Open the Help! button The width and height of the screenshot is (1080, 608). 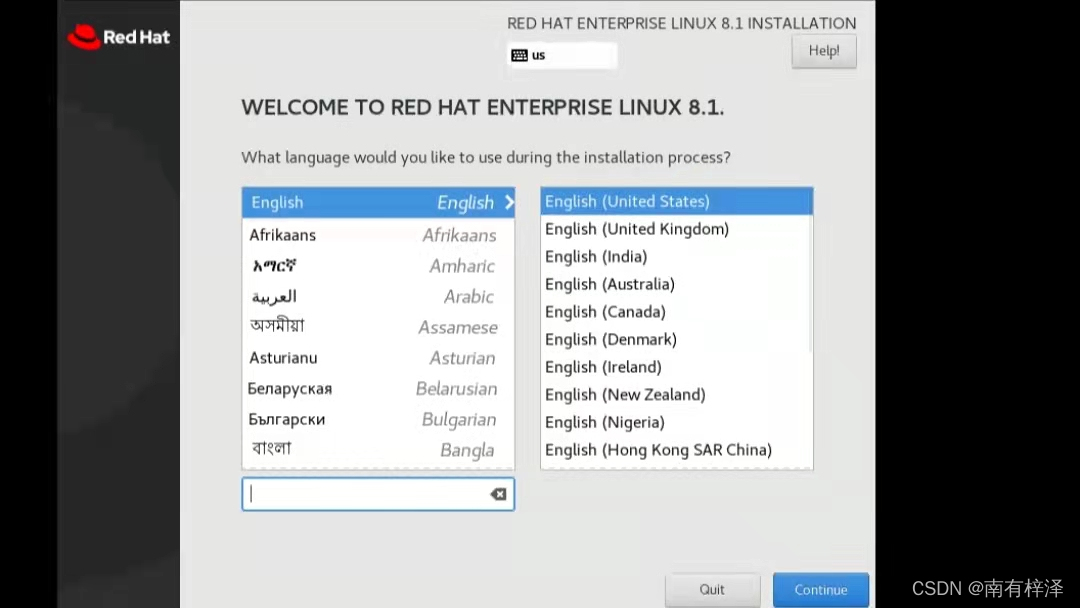824,51
